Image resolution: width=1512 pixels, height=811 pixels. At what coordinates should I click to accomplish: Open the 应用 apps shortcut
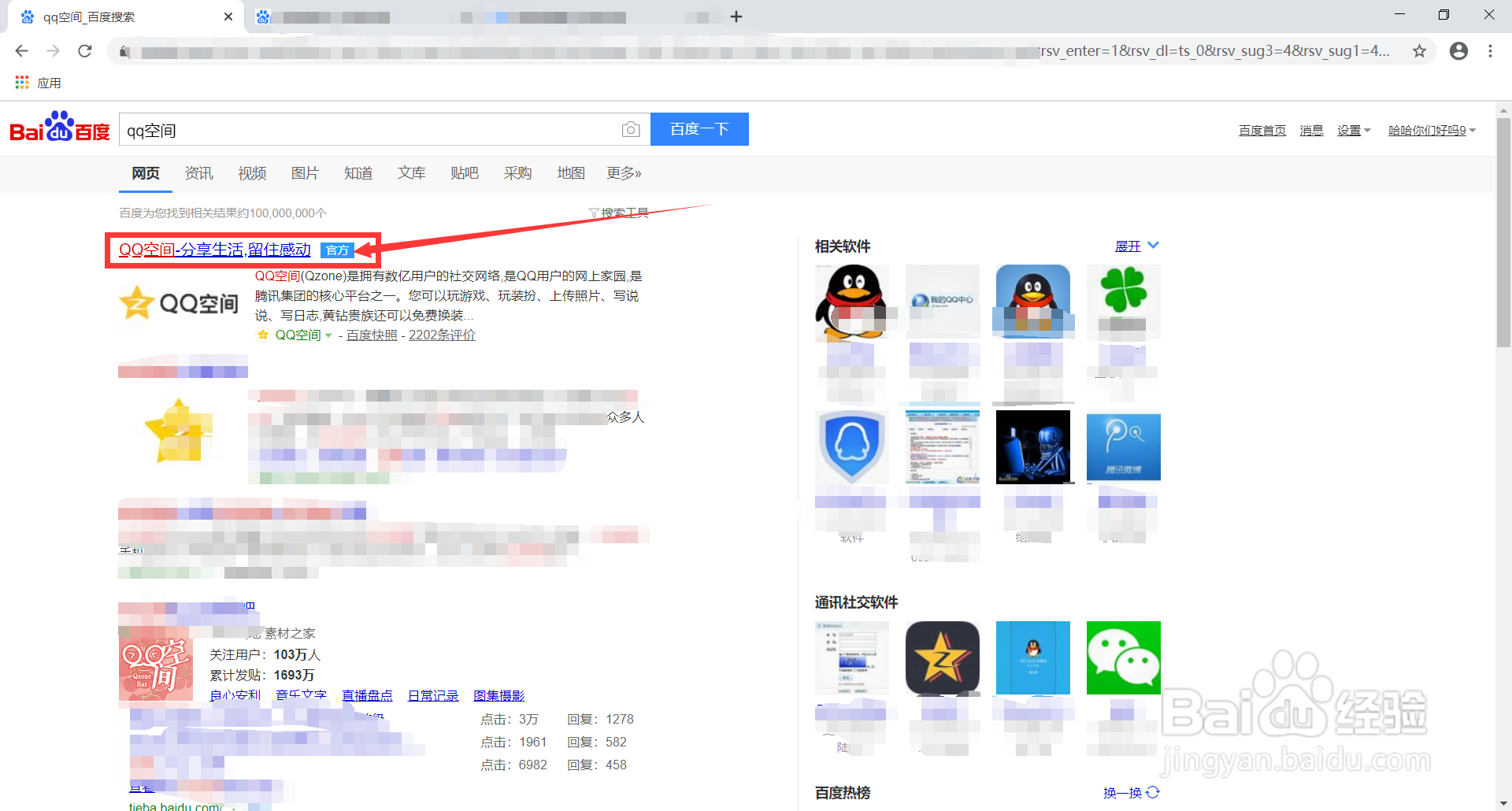point(38,83)
